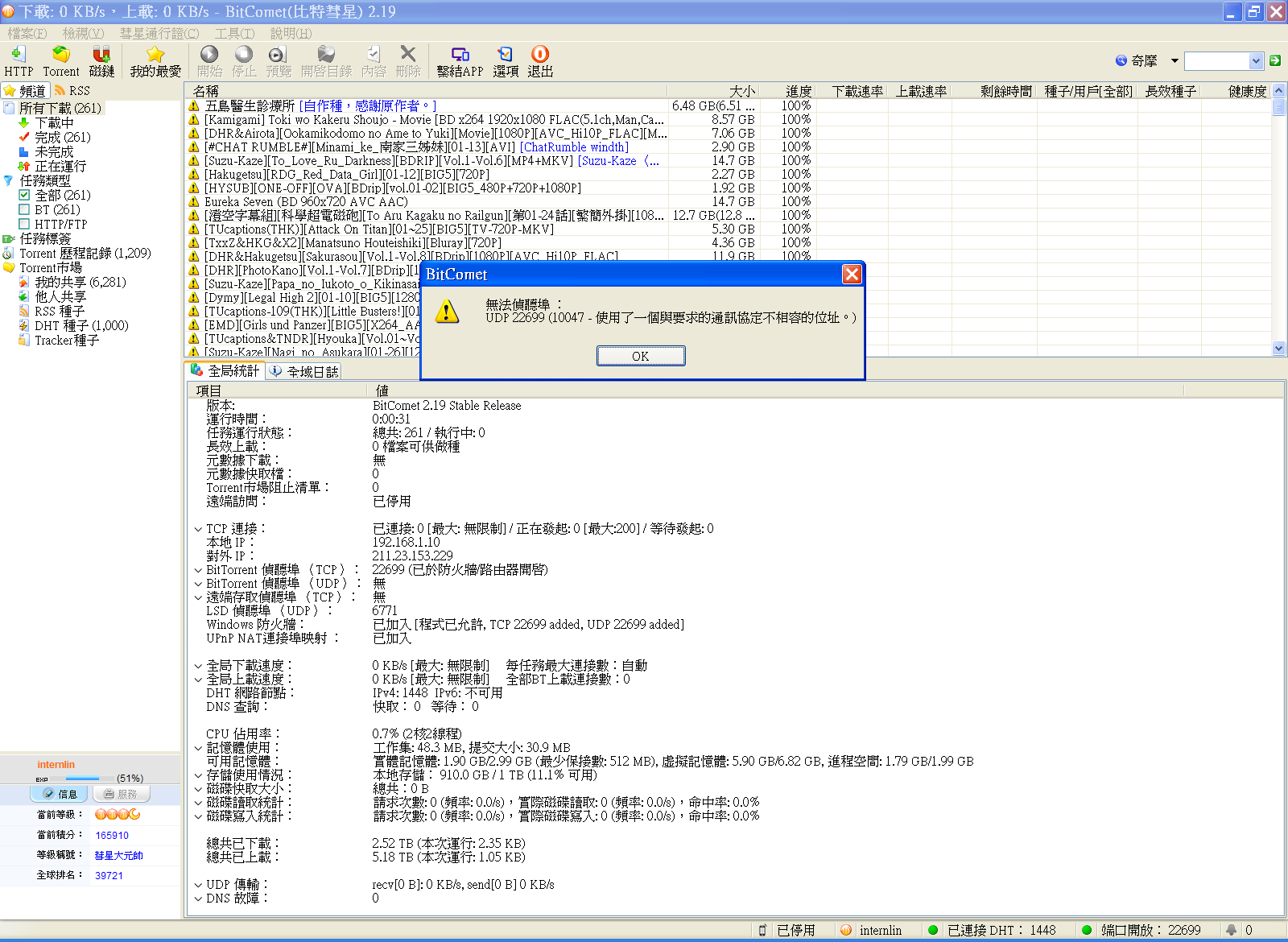1288x942 pixels.
Task: Open the 選項 options icon
Action: click(505, 55)
